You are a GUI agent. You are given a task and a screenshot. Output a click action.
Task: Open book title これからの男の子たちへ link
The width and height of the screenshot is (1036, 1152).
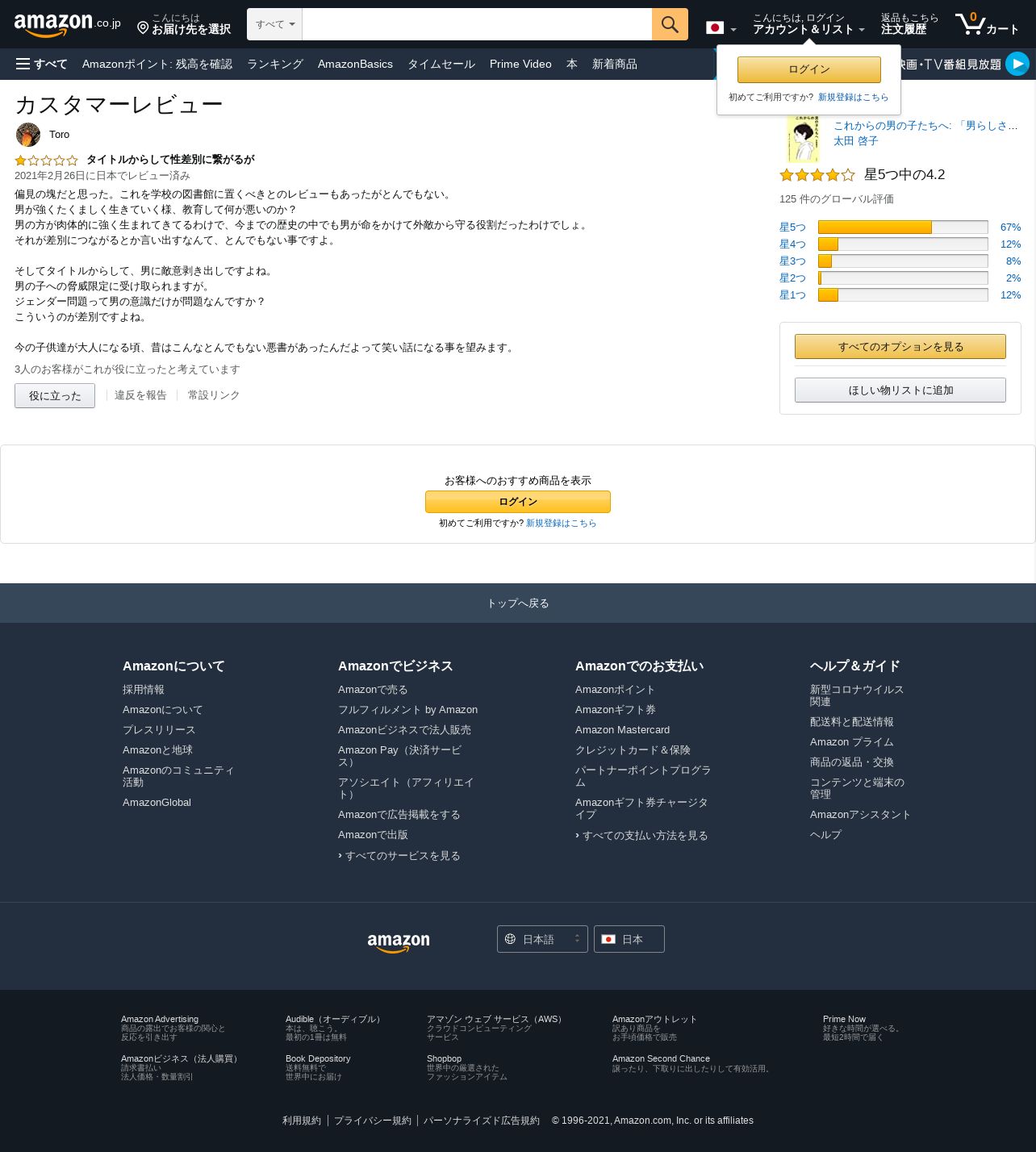click(925, 126)
